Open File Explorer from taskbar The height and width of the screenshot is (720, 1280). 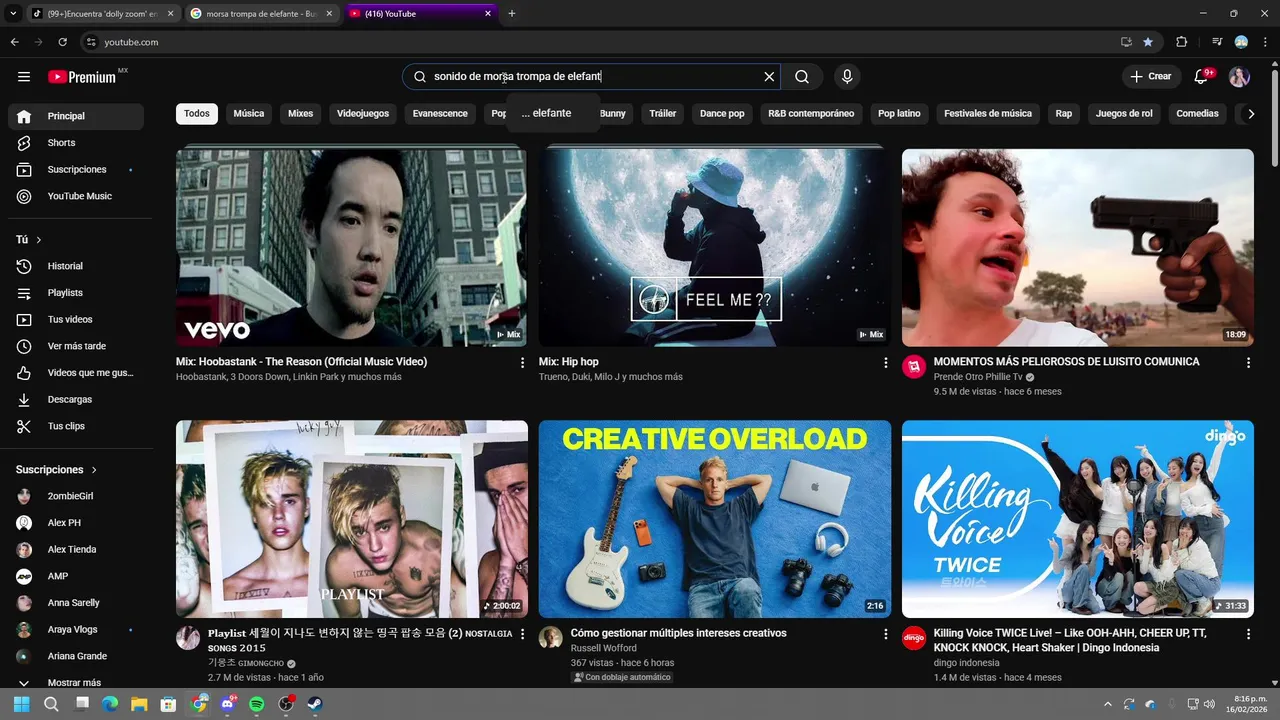(139, 704)
